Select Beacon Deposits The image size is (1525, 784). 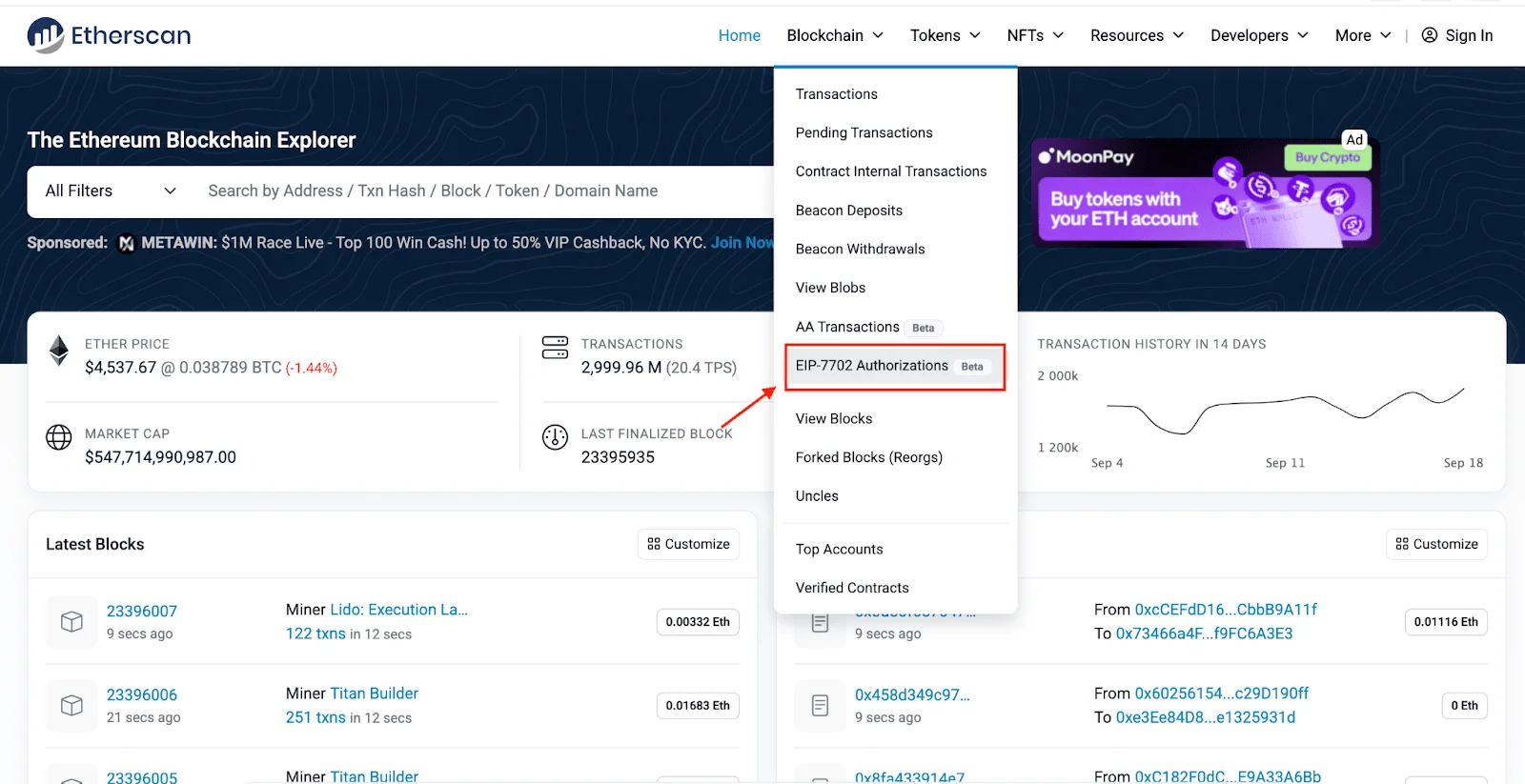[849, 211]
